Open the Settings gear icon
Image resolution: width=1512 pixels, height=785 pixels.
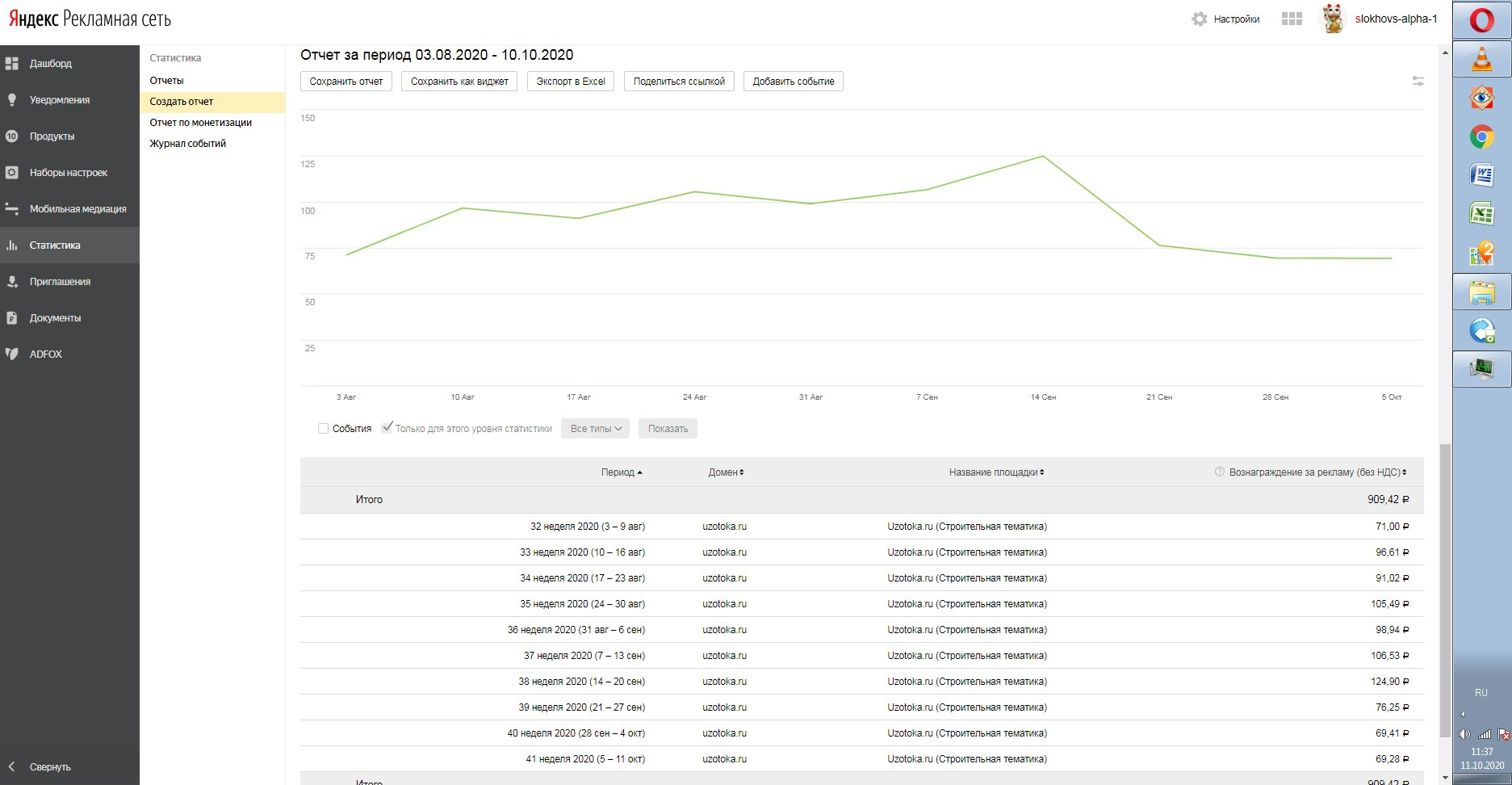tap(1200, 19)
